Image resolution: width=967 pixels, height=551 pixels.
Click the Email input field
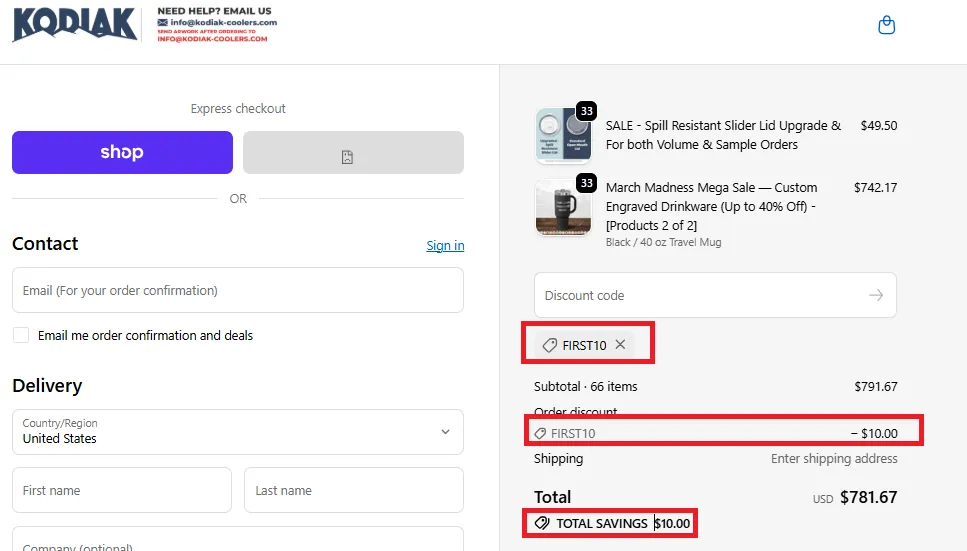point(237,290)
